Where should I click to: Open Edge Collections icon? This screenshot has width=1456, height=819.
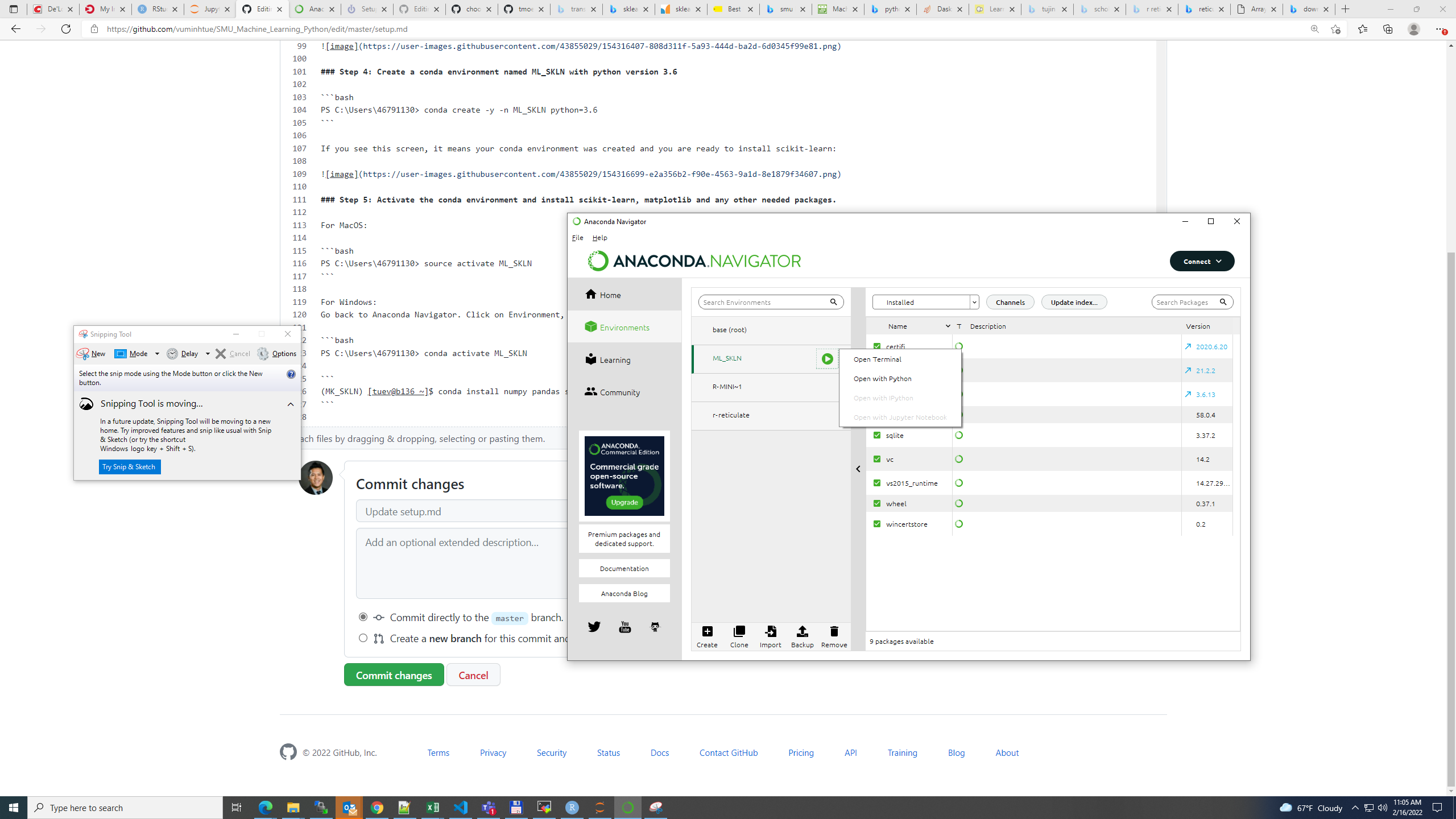point(1388,29)
